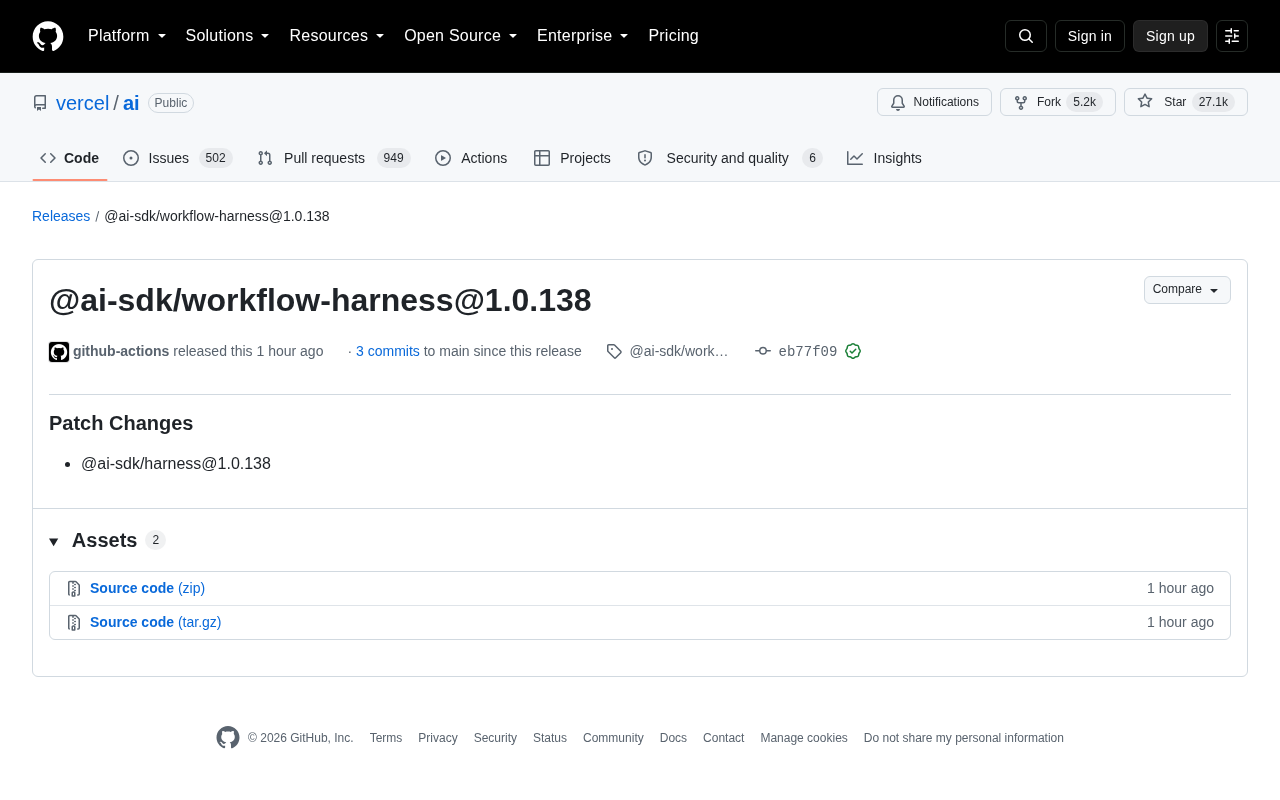Viewport: 1280px width, 800px height.
Task: Open the ai repository link
Action: (x=131, y=103)
